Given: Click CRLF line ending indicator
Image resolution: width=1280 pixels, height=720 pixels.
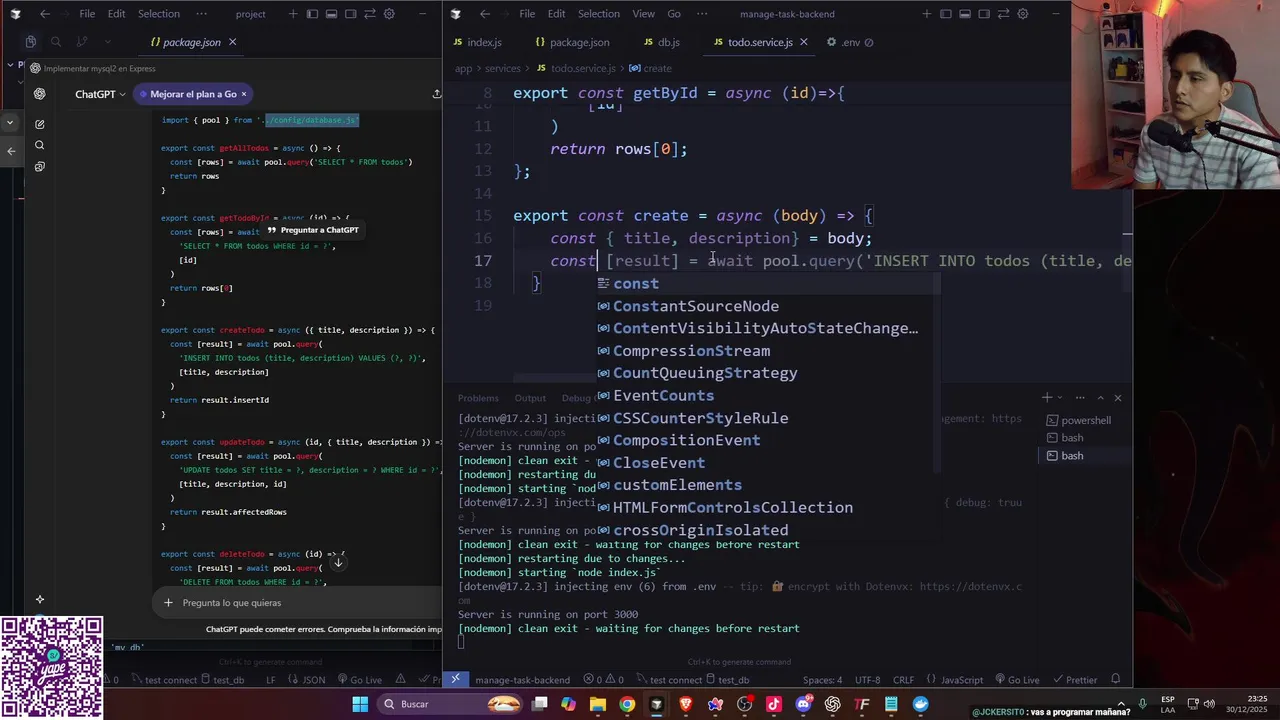Looking at the screenshot, I should (x=903, y=680).
